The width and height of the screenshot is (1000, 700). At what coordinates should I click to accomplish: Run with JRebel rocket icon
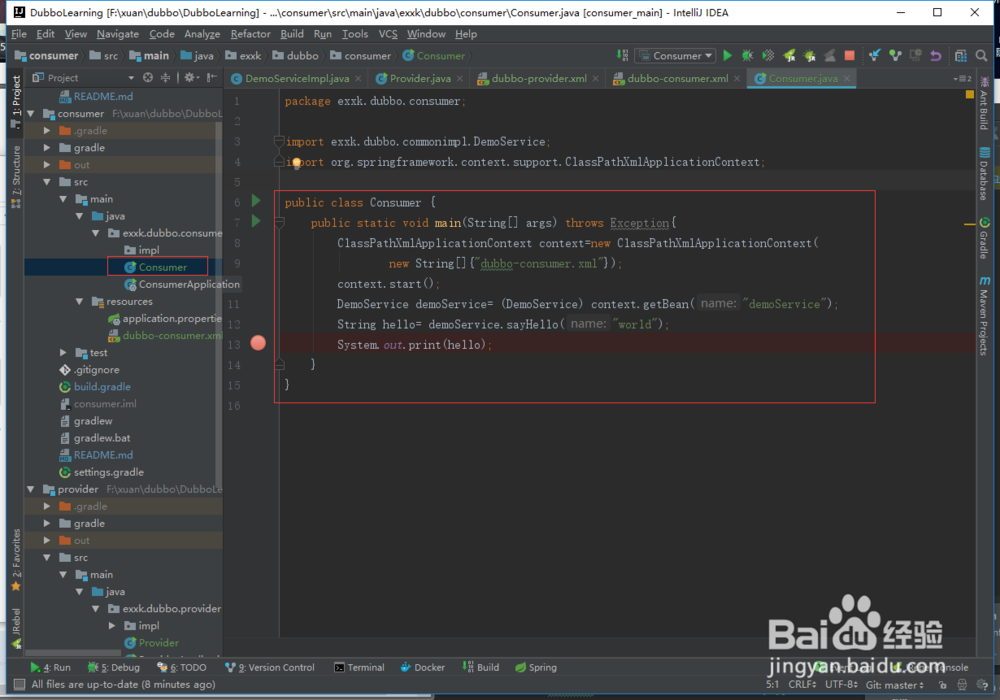click(x=789, y=56)
